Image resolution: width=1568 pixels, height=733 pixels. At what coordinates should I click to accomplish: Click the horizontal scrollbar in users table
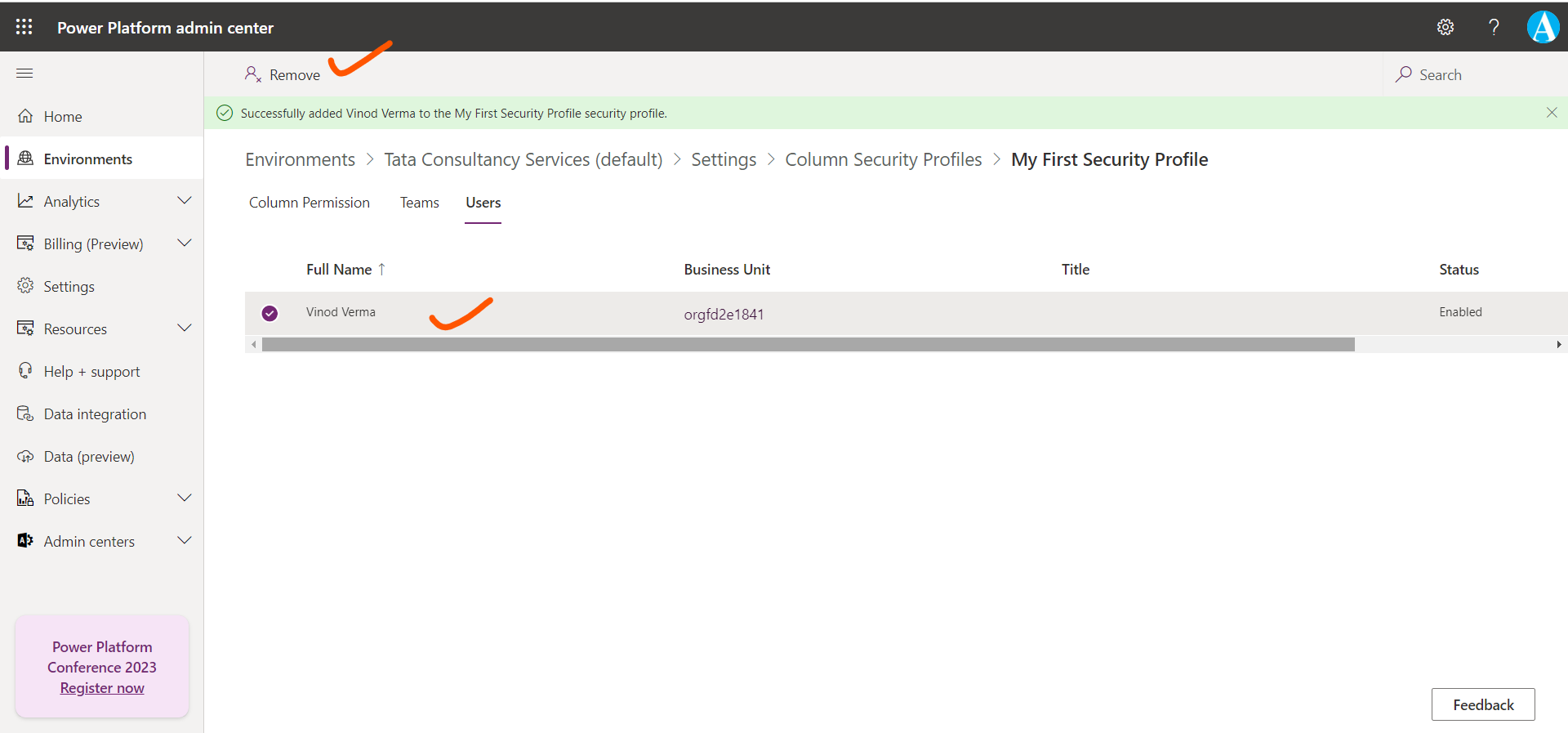tap(807, 345)
